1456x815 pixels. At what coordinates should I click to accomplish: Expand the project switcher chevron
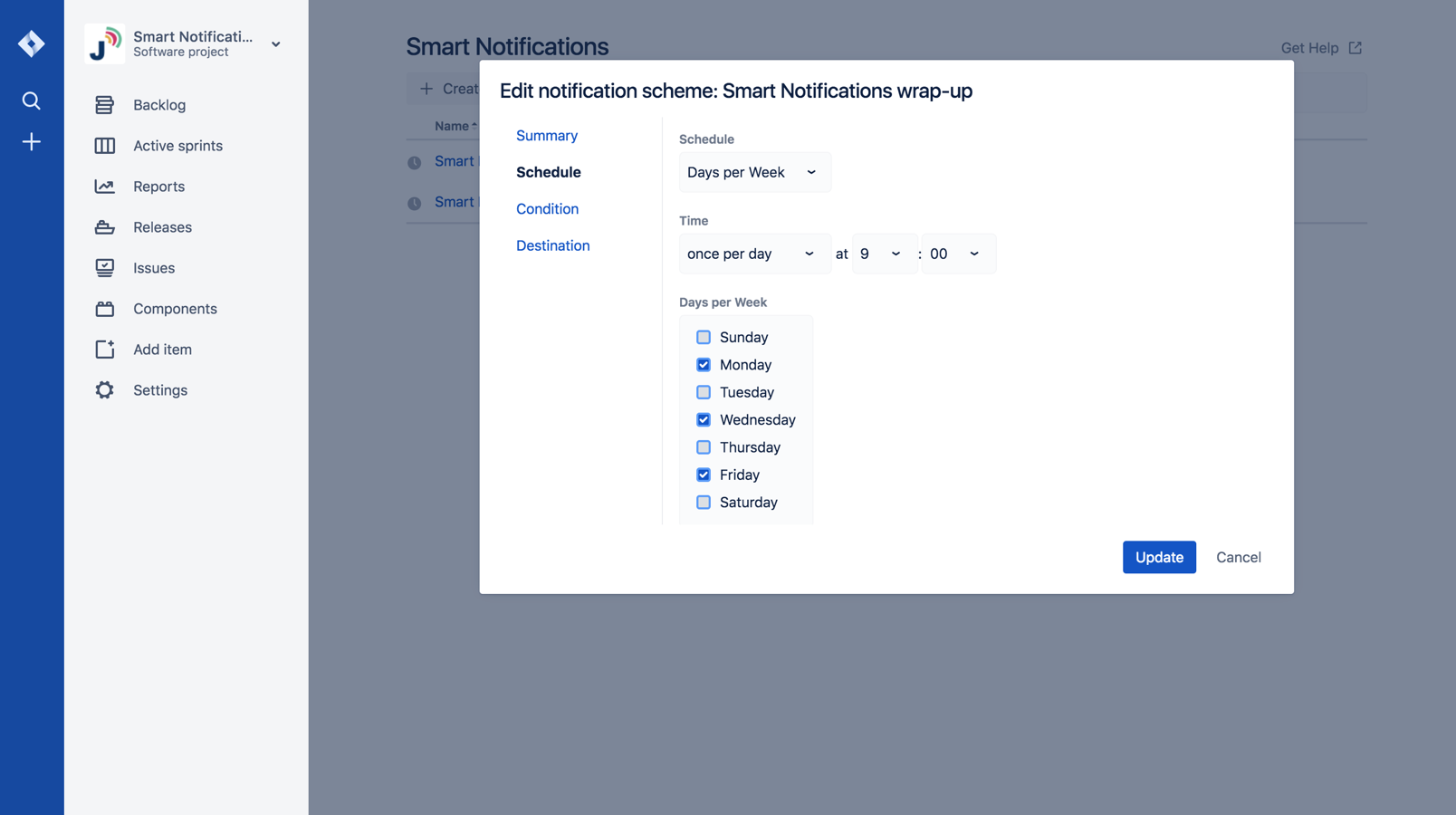pyautogui.click(x=276, y=44)
